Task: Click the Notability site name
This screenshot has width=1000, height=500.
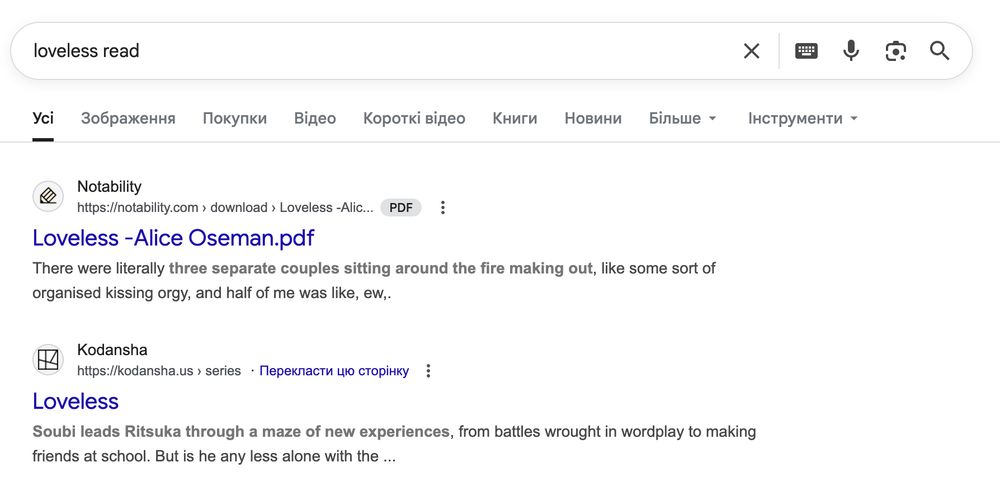Action: click(x=109, y=187)
